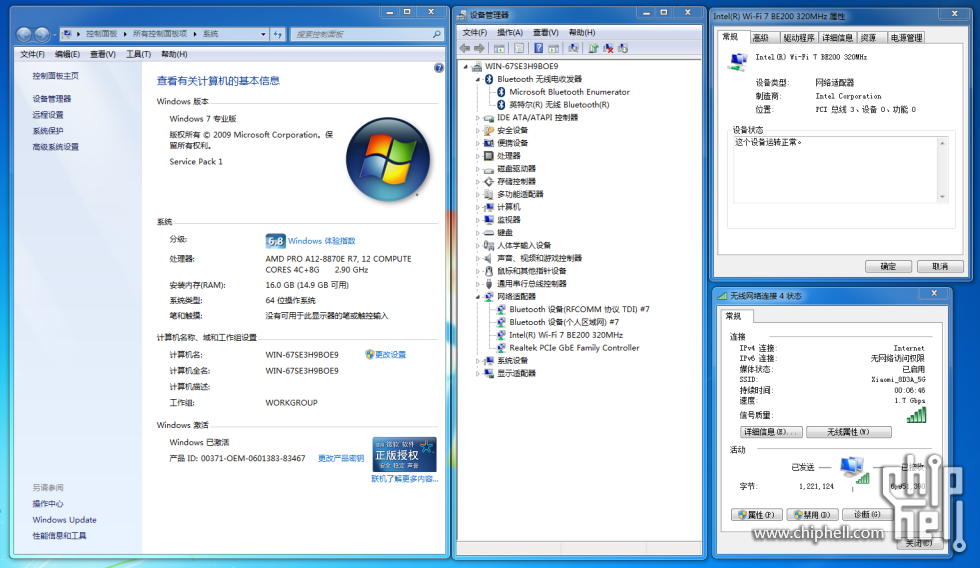Switch to 资源 tab in Wi-Fi properties
The width and height of the screenshot is (980, 568).
[869, 38]
